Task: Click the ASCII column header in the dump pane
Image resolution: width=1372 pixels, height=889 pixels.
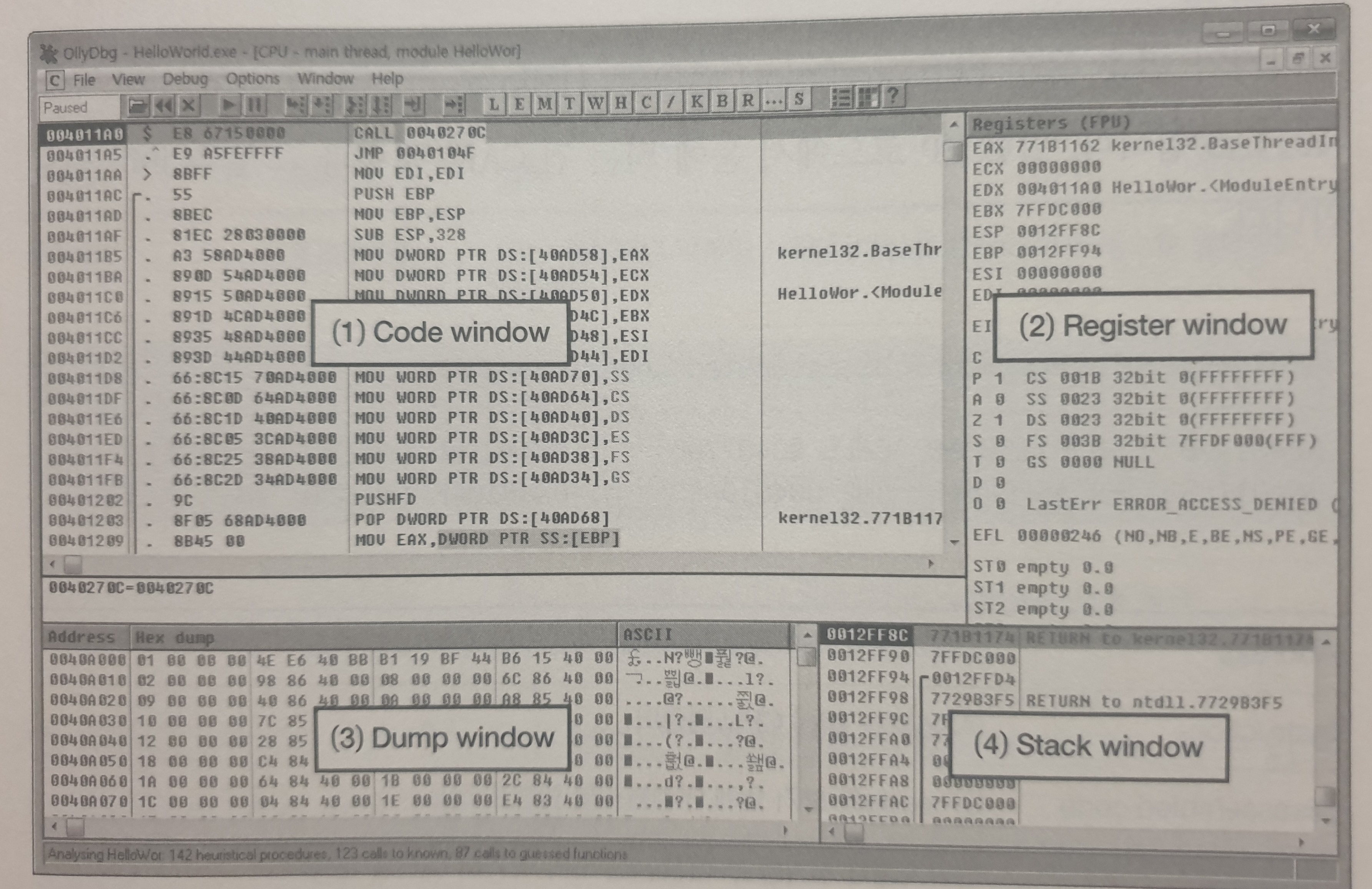Action: [704, 634]
